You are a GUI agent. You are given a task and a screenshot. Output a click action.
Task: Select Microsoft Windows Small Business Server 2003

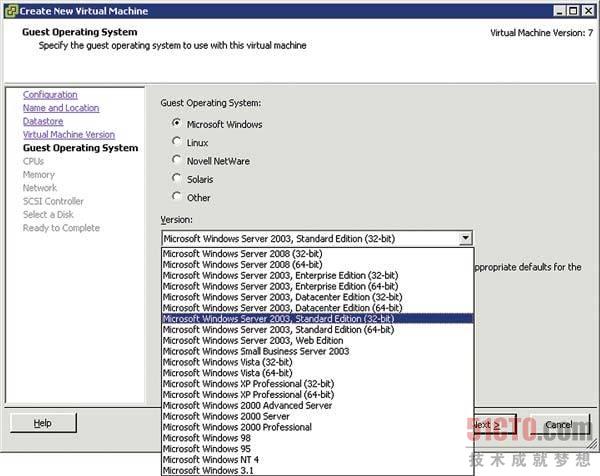317,351
